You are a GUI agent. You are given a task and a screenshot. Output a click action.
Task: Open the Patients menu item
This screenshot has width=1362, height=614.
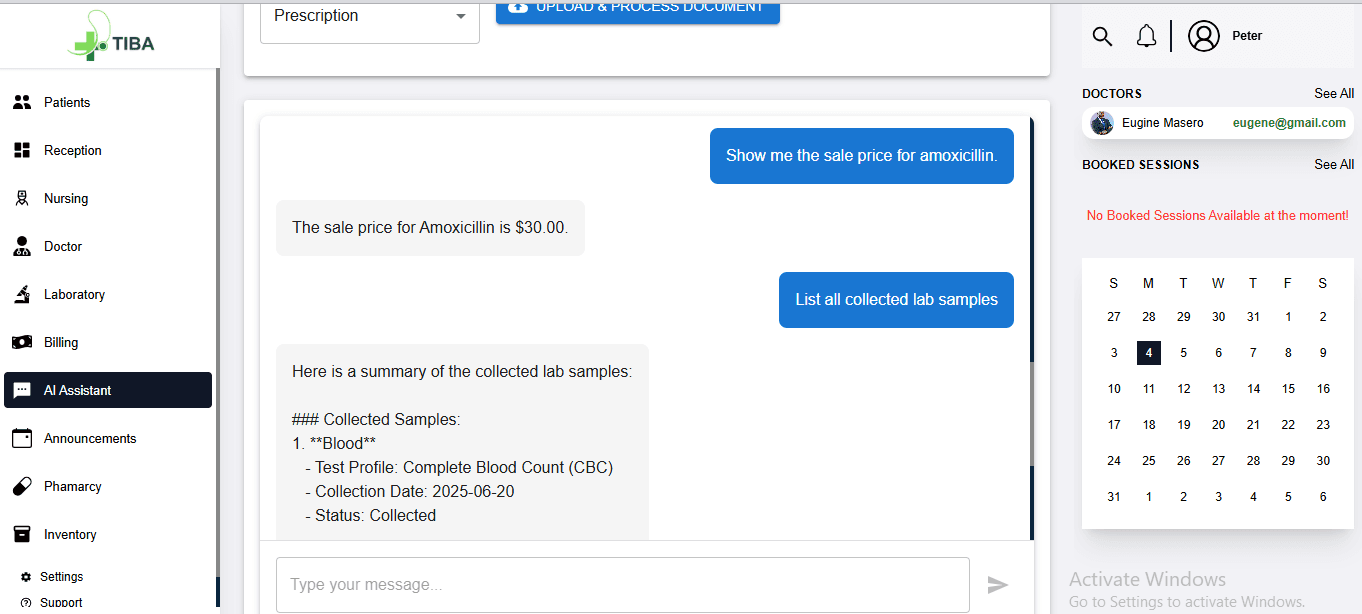tap(67, 103)
